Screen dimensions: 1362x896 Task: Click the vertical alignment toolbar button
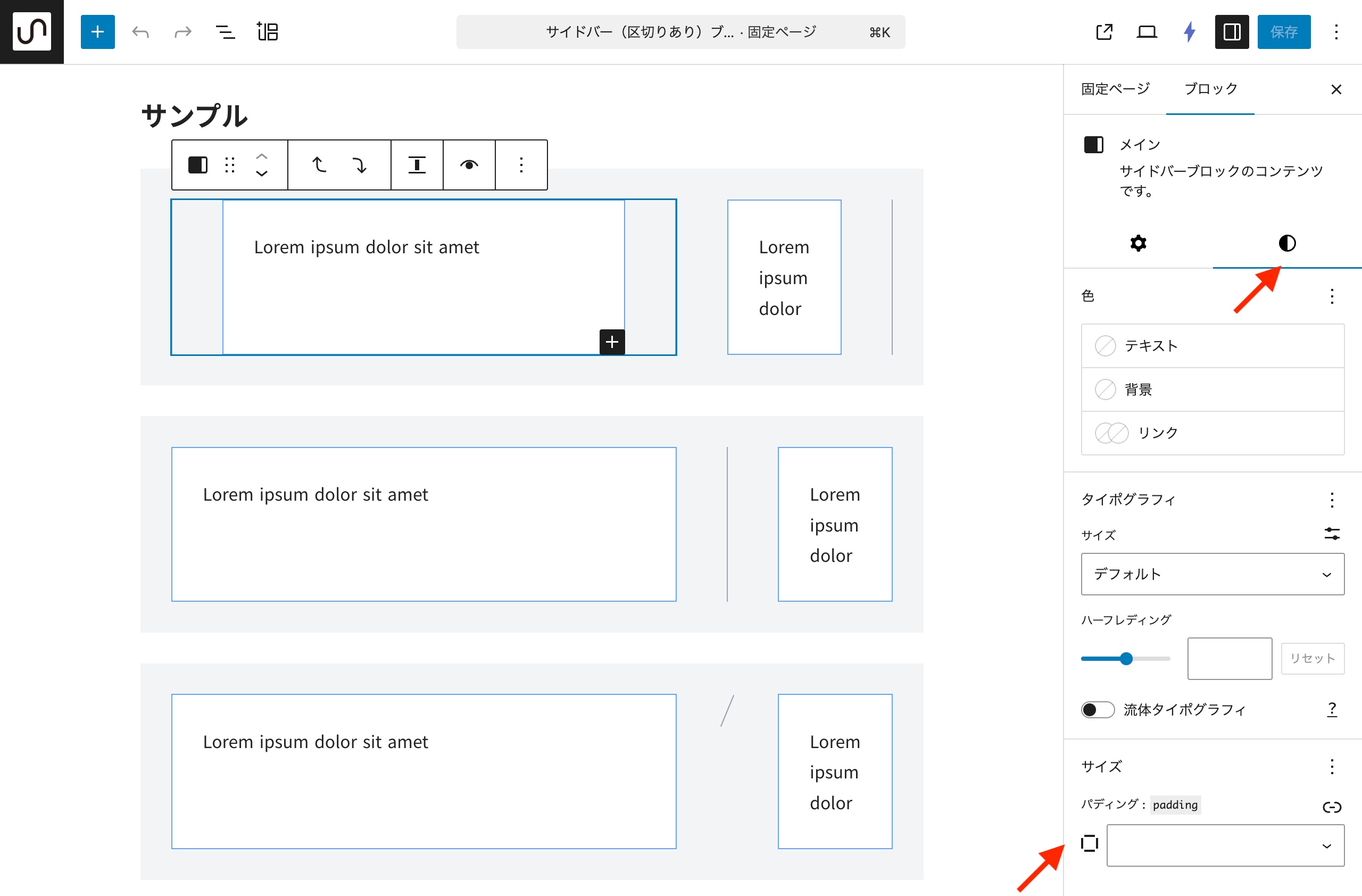(x=417, y=165)
